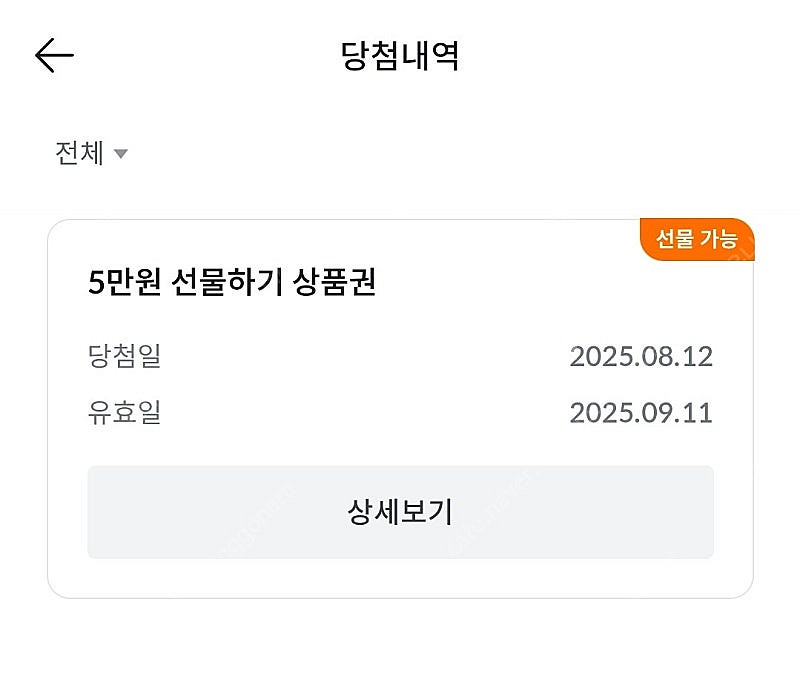Click the 상세보기 button
Screen dimensions: 800x688
pyautogui.click(x=400, y=512)
